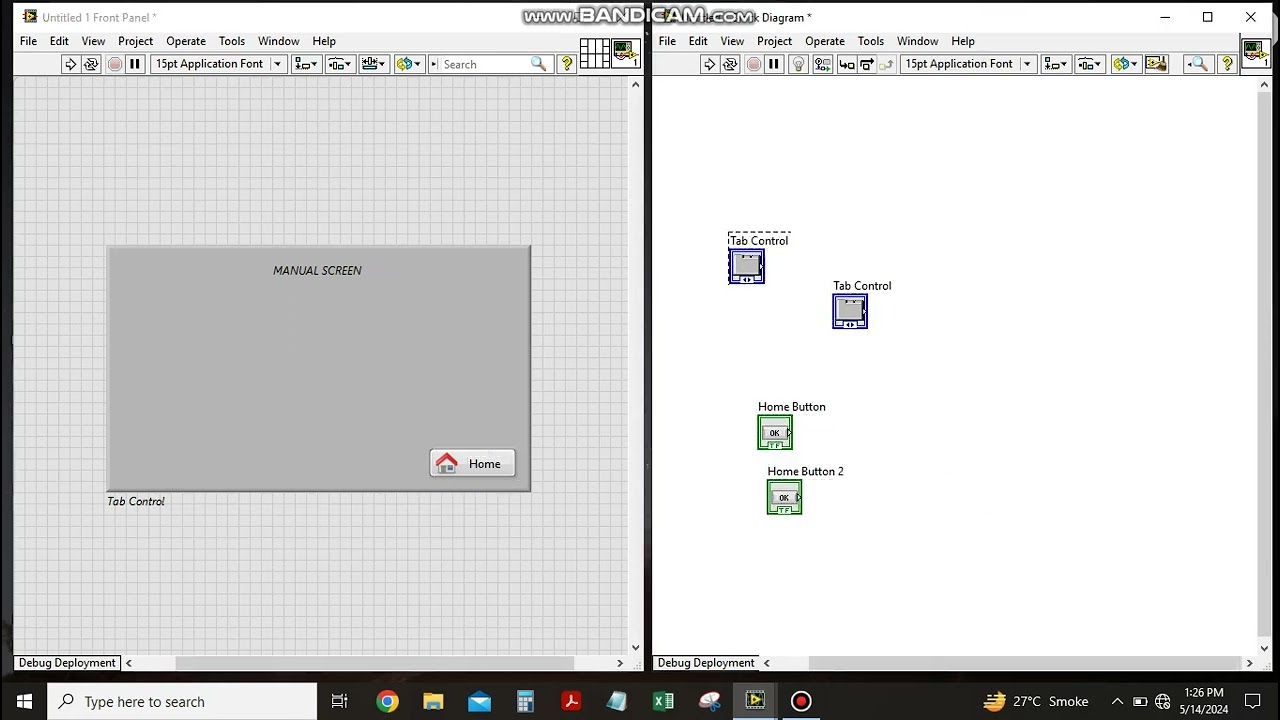Open Windows Start menu
1280x720 pixels.
click(x=24, y=701)
